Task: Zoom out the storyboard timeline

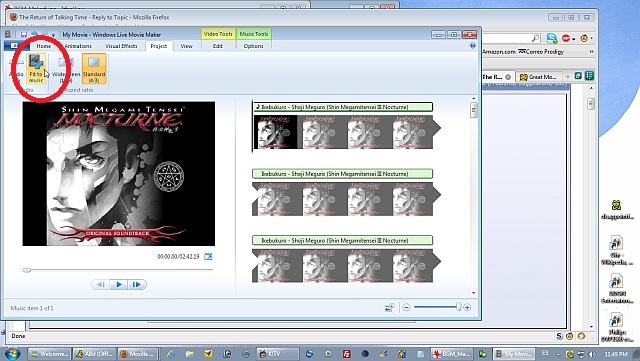Action: click(x=406, y=307)
